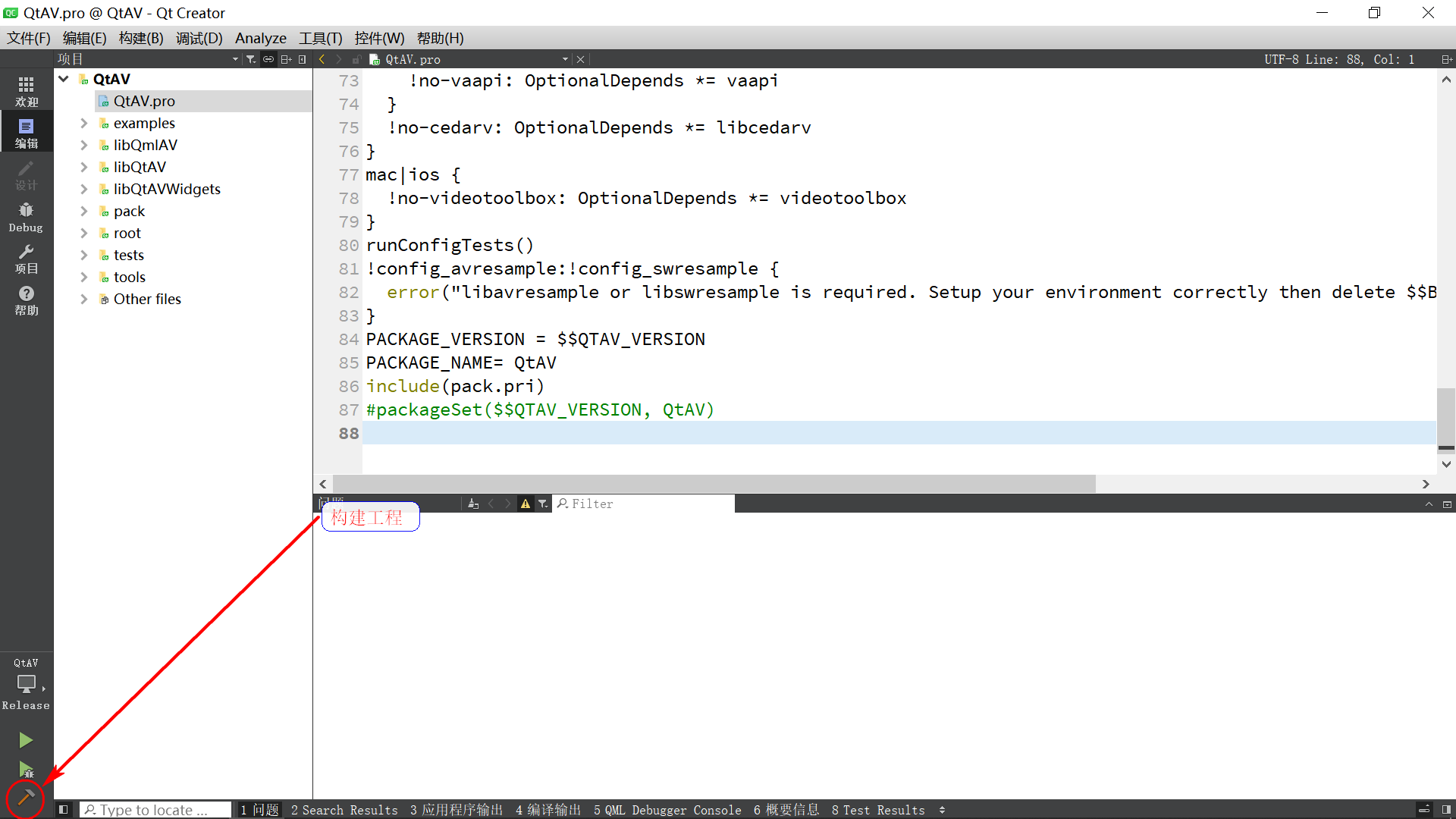
Task: Click the Build project hammer icon
Action: click(26, 797)
